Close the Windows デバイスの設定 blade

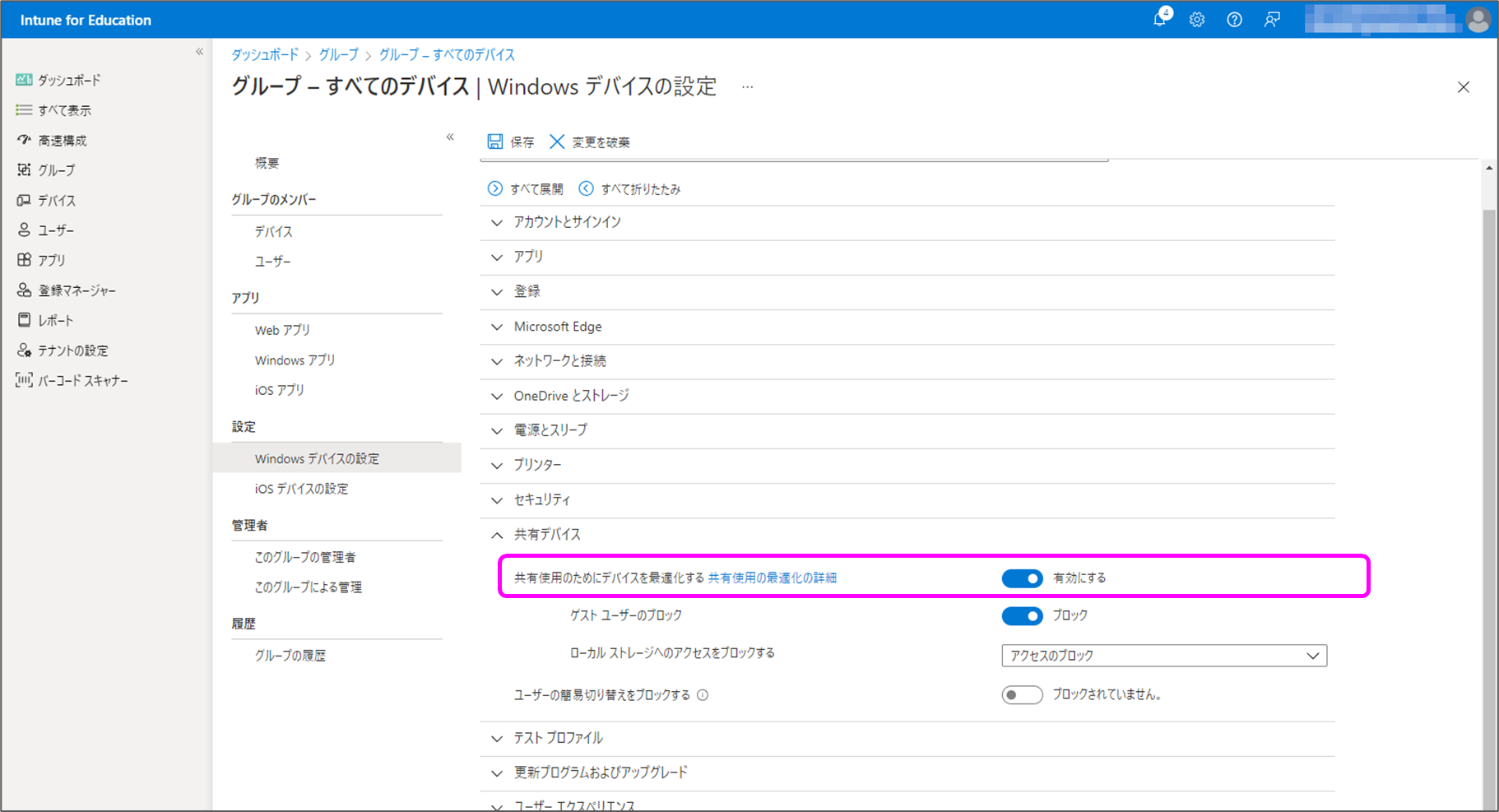(x=1463, y=87)
